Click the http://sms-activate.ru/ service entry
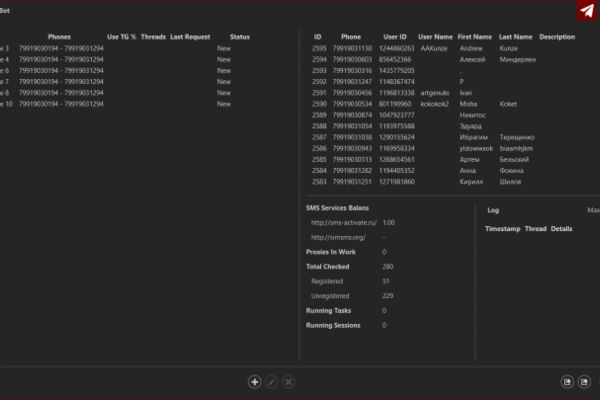The image size is (600, 400). (x=344, y=222)
